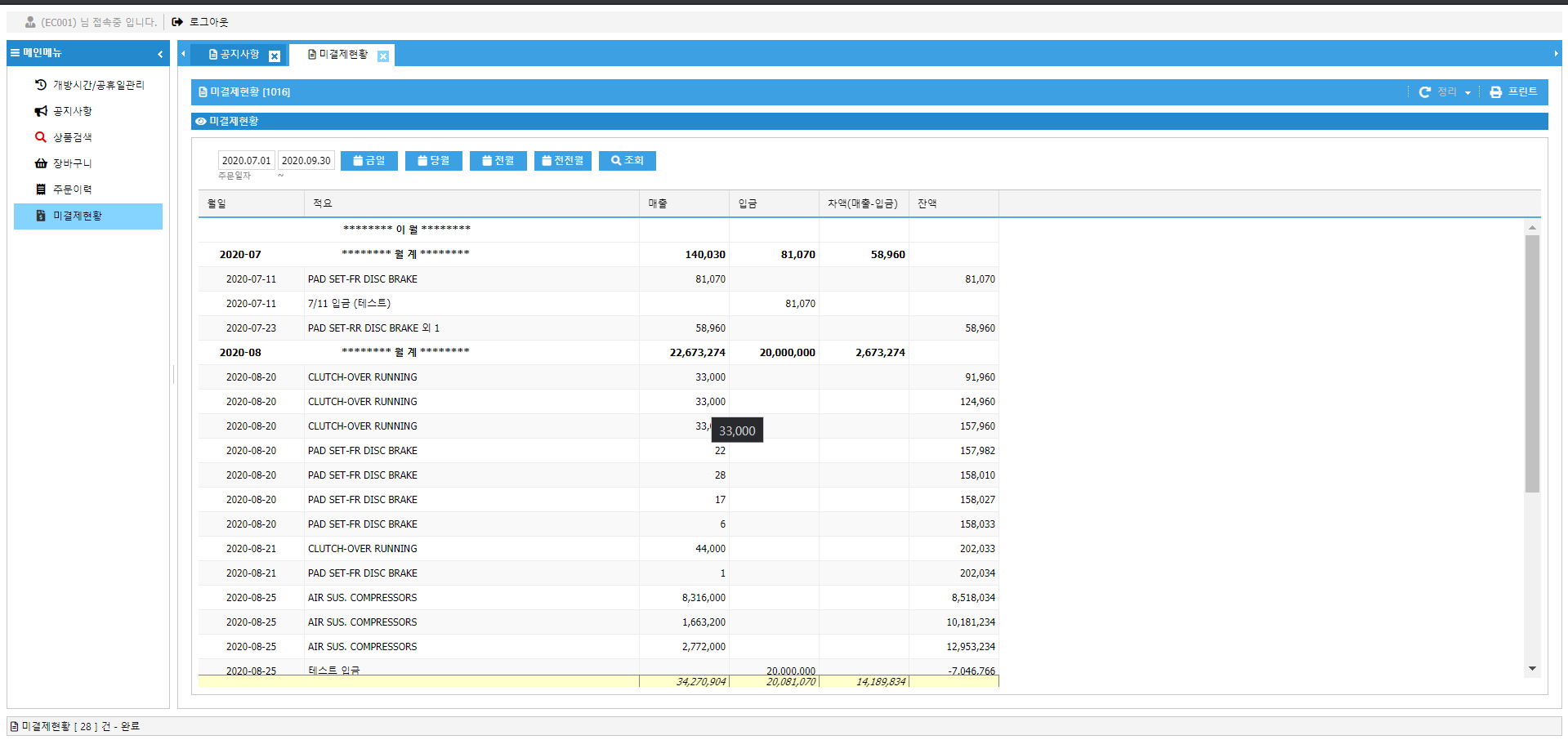Click AIR SUS. COMPRESSORS row with 2,772,000

(598, 647)
